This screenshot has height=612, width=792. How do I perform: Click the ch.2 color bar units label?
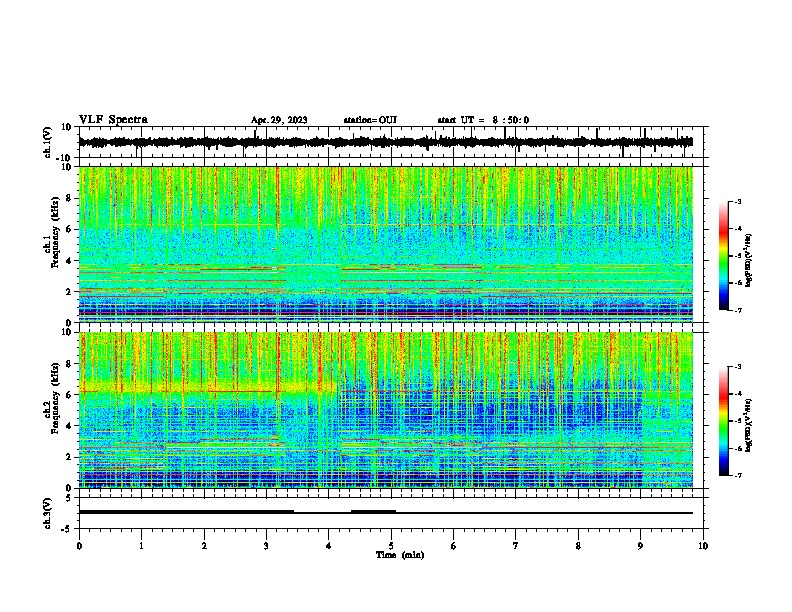click(x=748, y=425)
